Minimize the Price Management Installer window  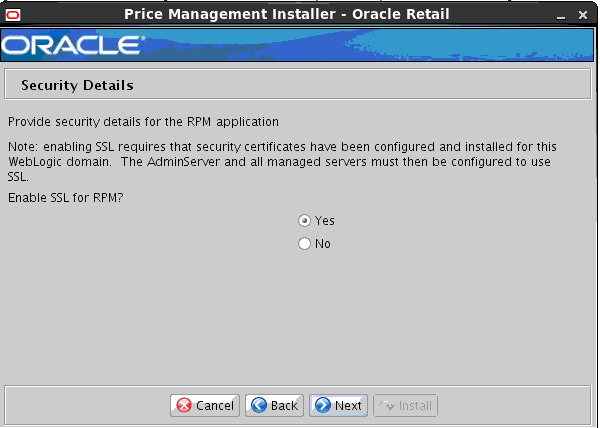(x=561, y=16)
